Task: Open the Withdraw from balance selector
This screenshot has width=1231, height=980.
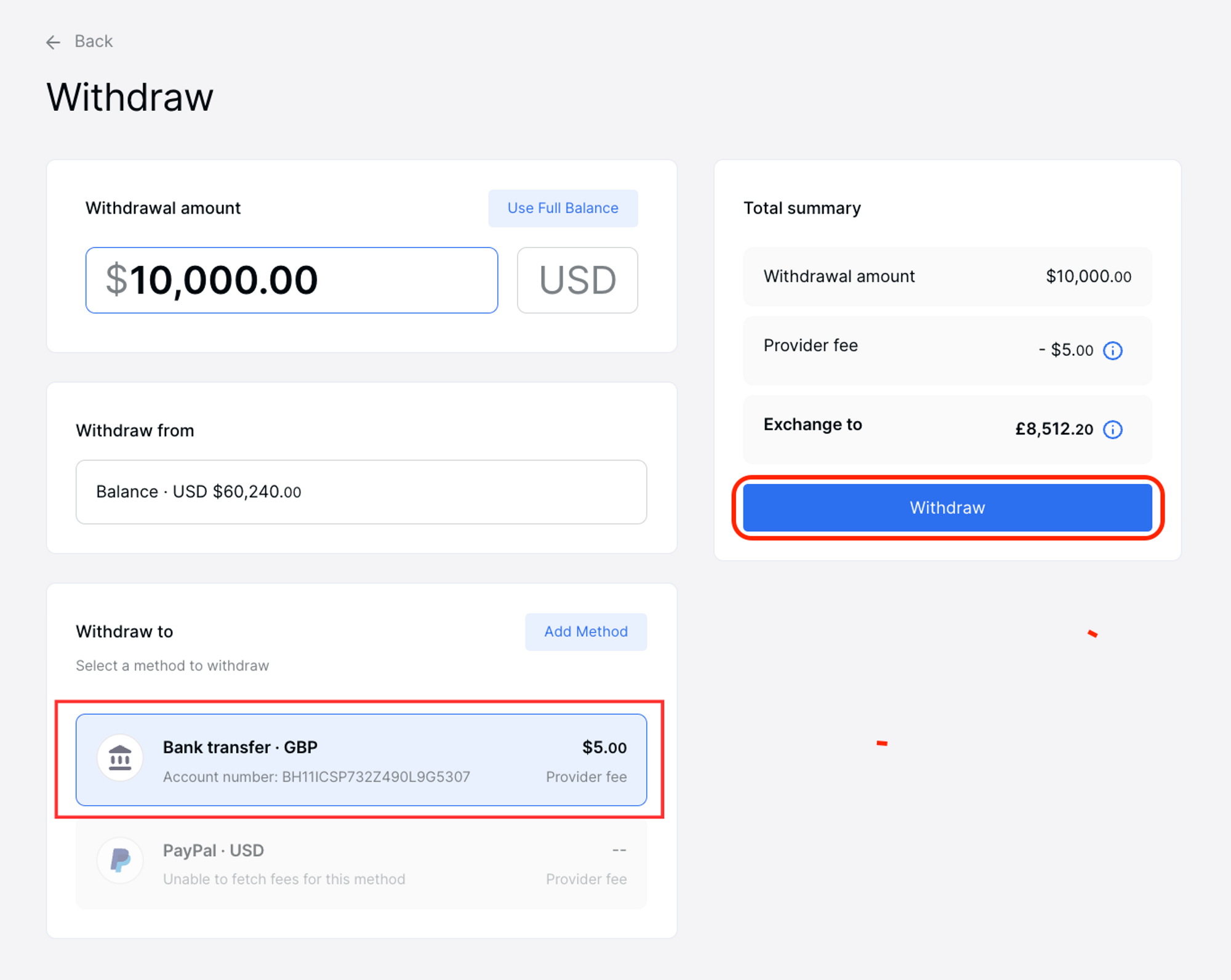Action: point(361,492)
